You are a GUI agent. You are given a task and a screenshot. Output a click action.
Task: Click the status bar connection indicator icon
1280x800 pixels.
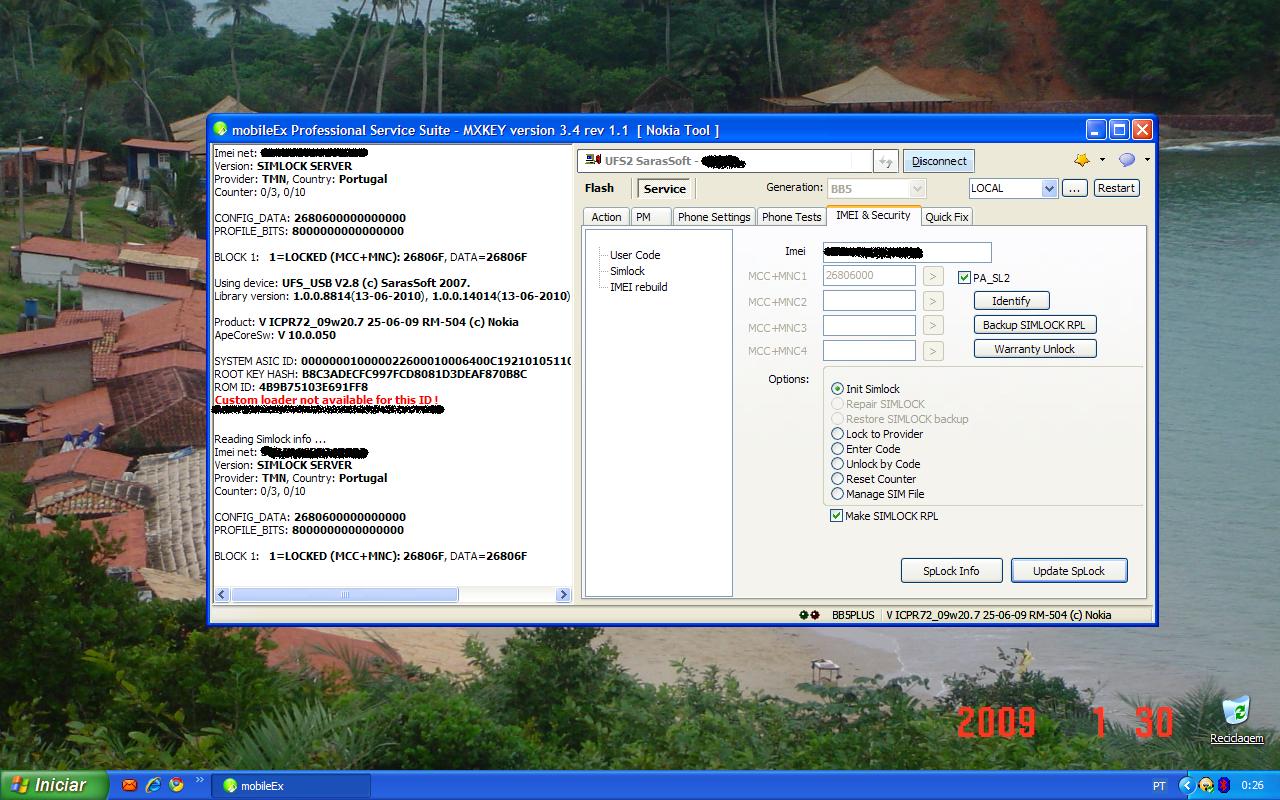coord(809,615)
